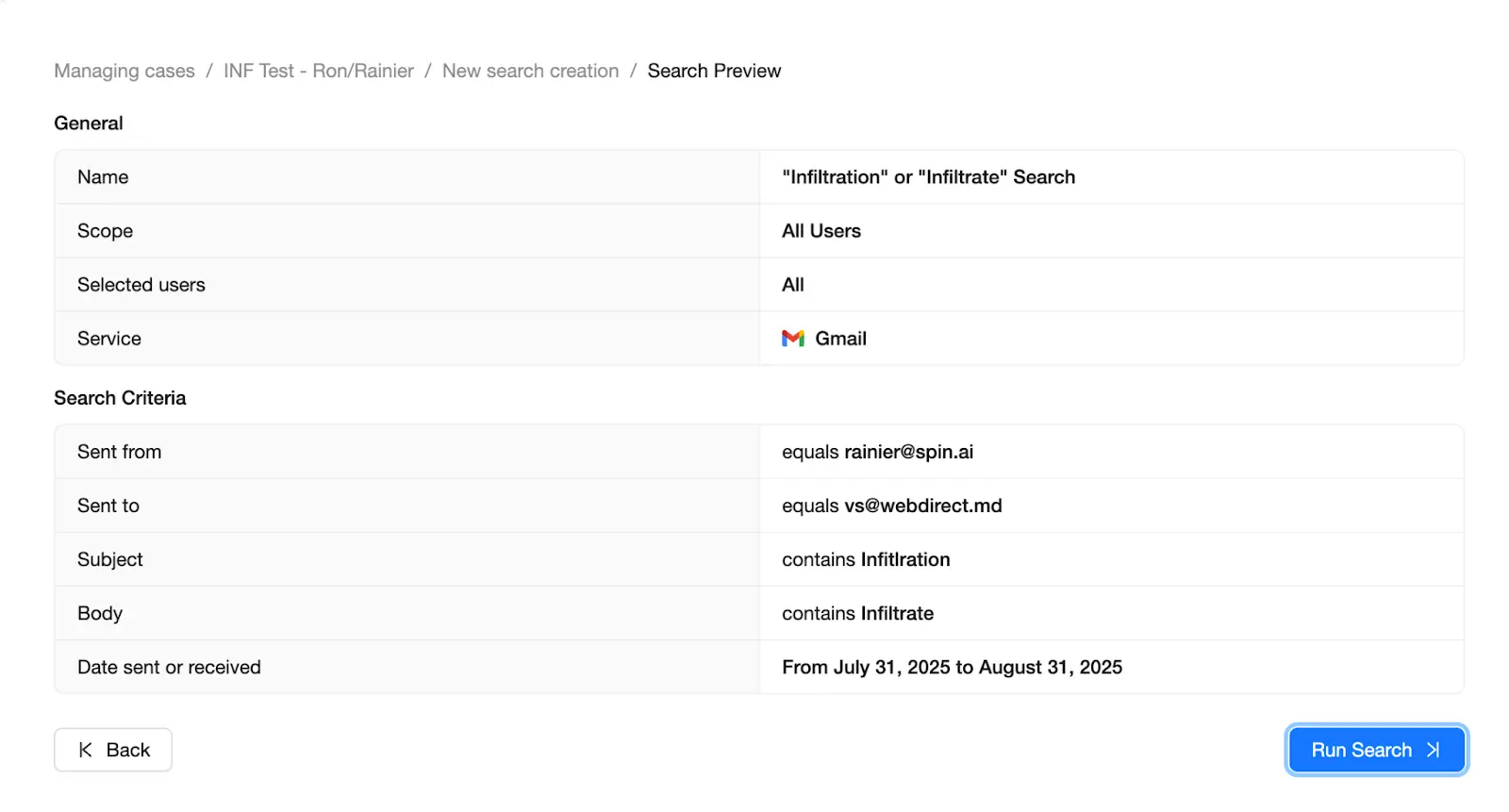The image size is (1509, 812).
Task: Click the Name row label
Action: point(103,177)
